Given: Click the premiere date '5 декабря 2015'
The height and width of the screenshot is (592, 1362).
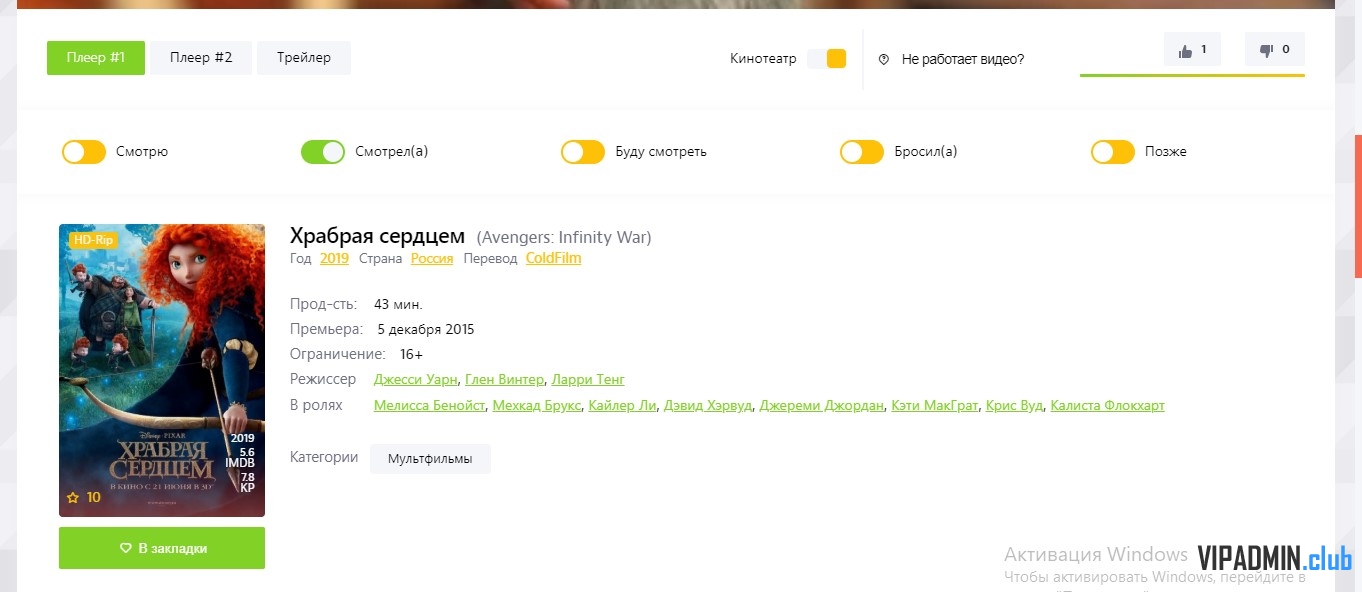Looking at the screenshot, I should pyautogui.click(x=426, y=329).
